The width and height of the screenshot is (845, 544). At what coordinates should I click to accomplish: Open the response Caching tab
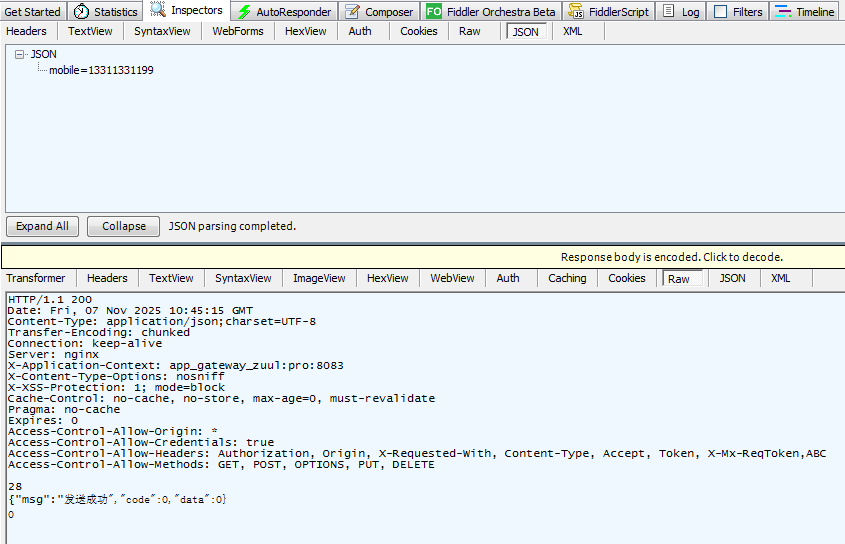click(x=567, y=278)
